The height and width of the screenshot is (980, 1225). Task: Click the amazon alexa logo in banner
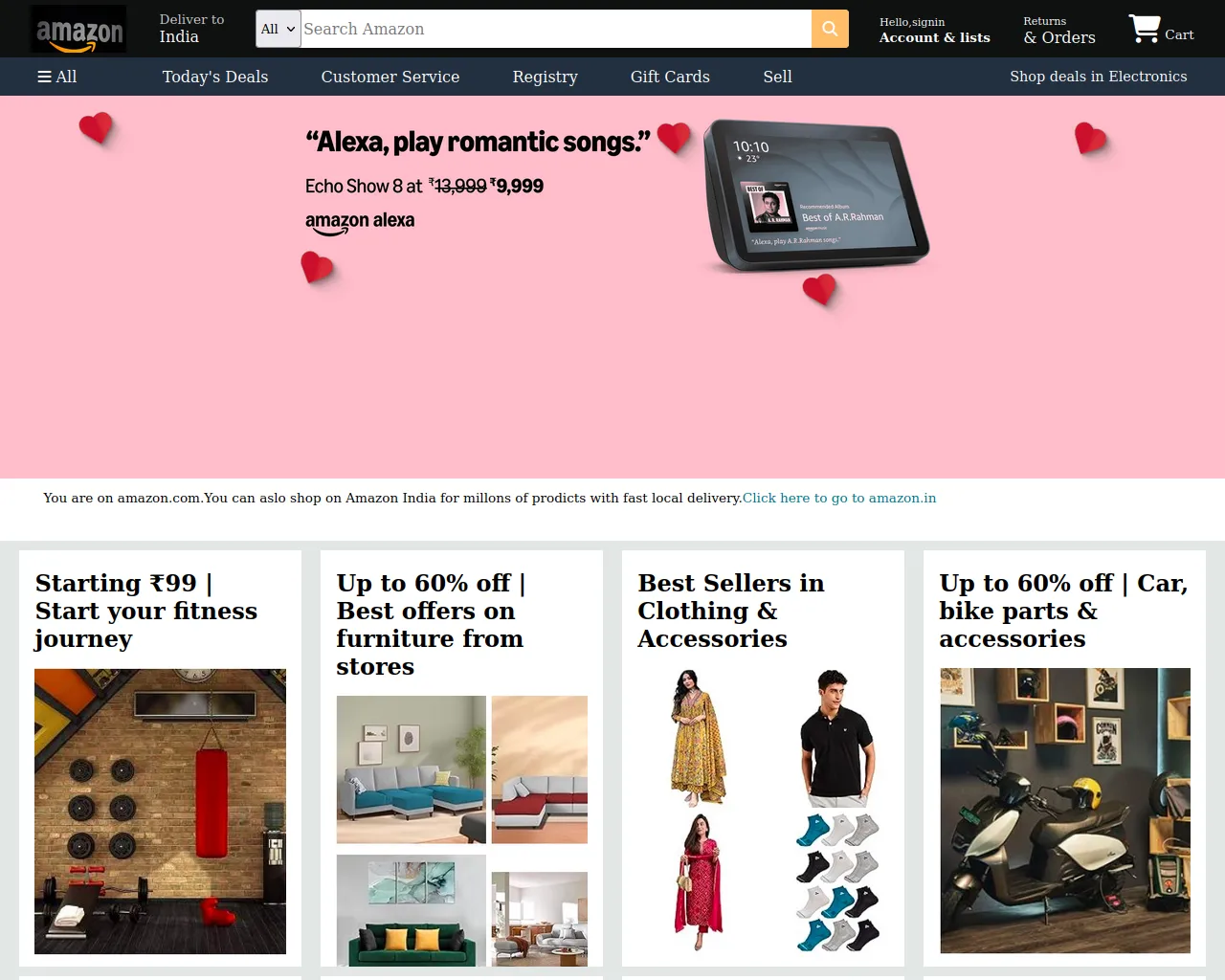360,222
